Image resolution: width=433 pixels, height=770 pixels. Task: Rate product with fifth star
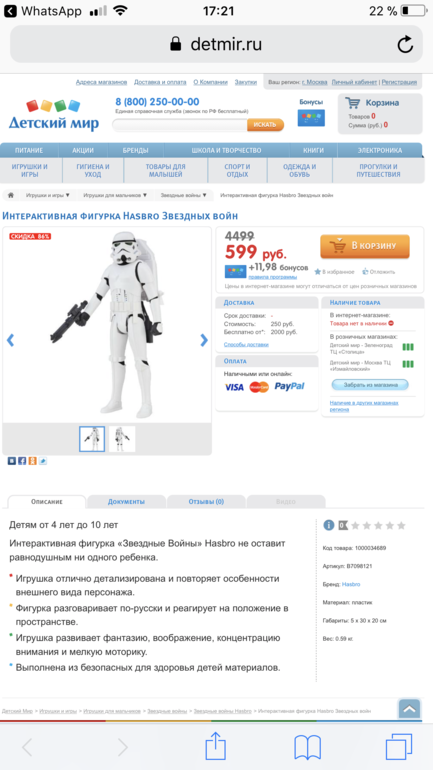tap(401, 525)
